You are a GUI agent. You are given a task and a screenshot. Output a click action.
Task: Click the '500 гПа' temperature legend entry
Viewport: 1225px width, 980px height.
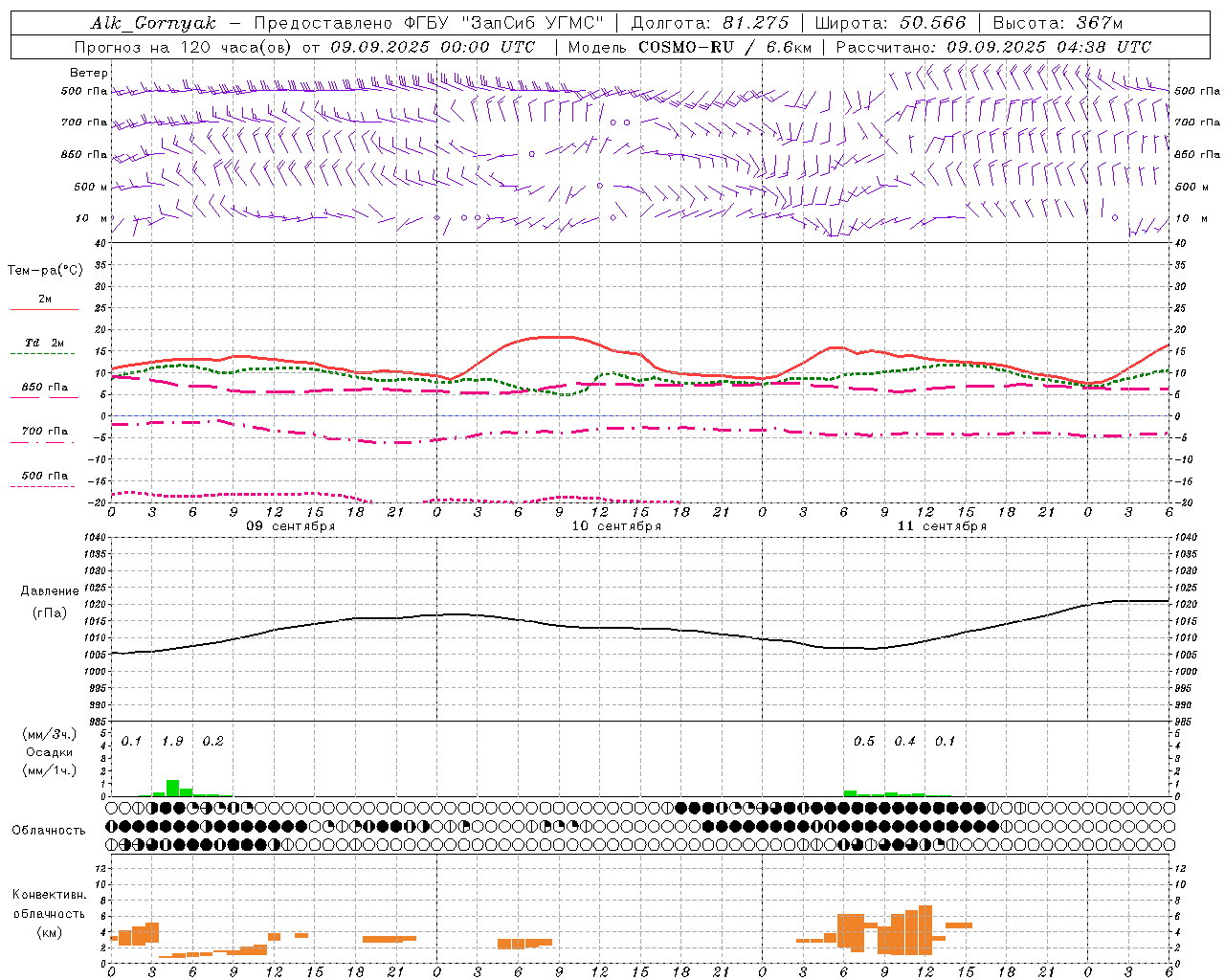tap(45, 476)
